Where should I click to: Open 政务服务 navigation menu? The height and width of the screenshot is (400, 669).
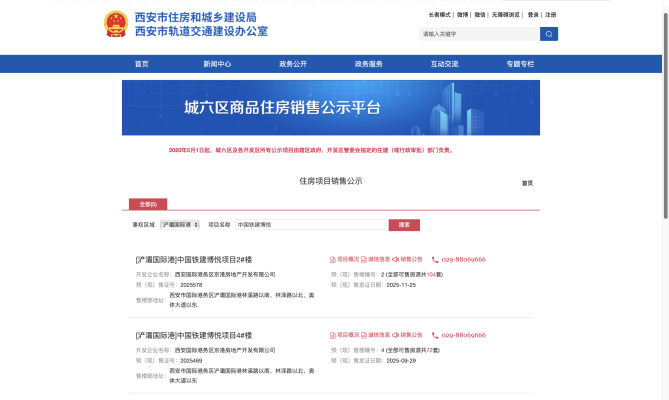tap(369, 64)
